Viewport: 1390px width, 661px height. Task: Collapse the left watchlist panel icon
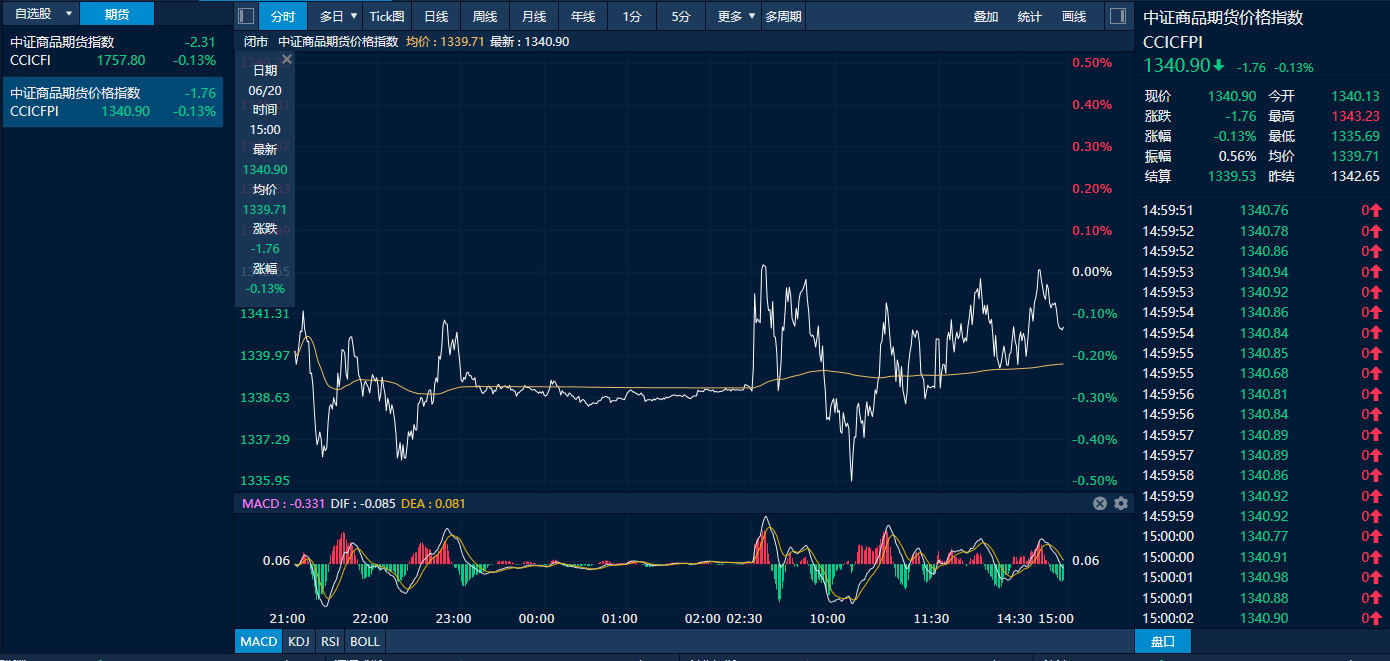click(246, 16)
